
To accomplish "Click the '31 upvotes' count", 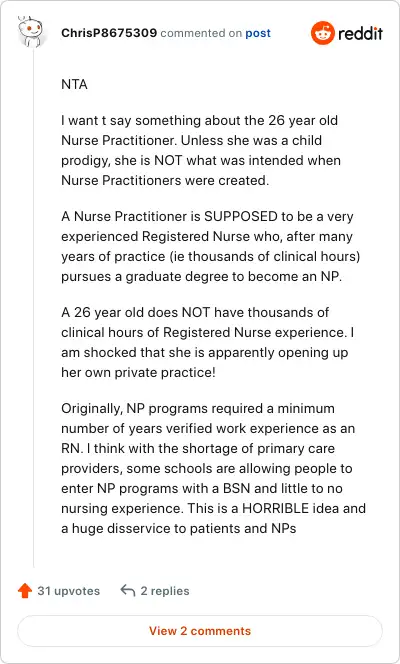I will coord(69,591).
